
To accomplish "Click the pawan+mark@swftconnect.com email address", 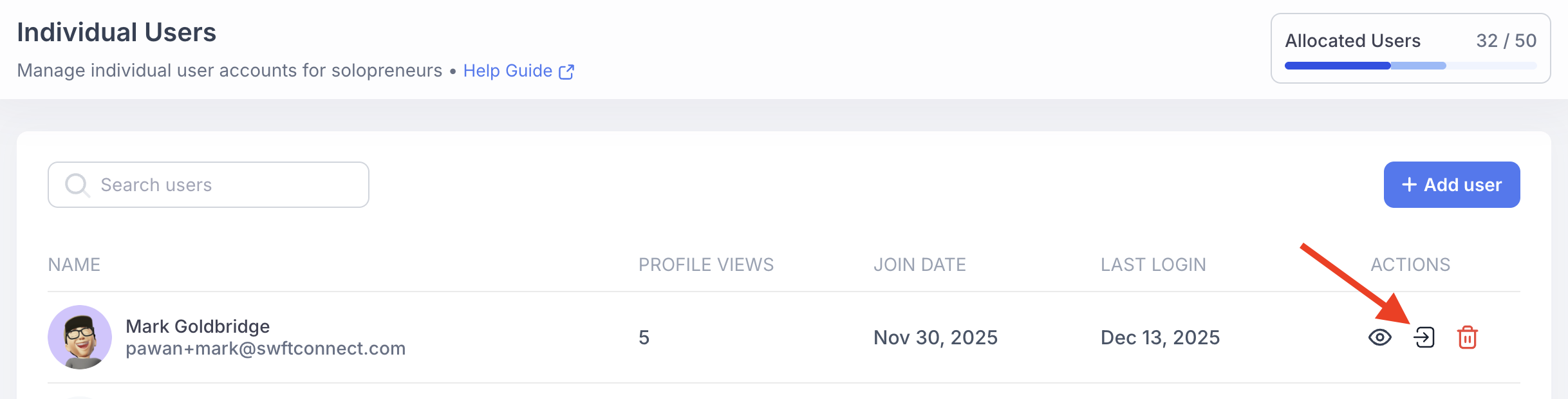I will click(x=265, y=348).
